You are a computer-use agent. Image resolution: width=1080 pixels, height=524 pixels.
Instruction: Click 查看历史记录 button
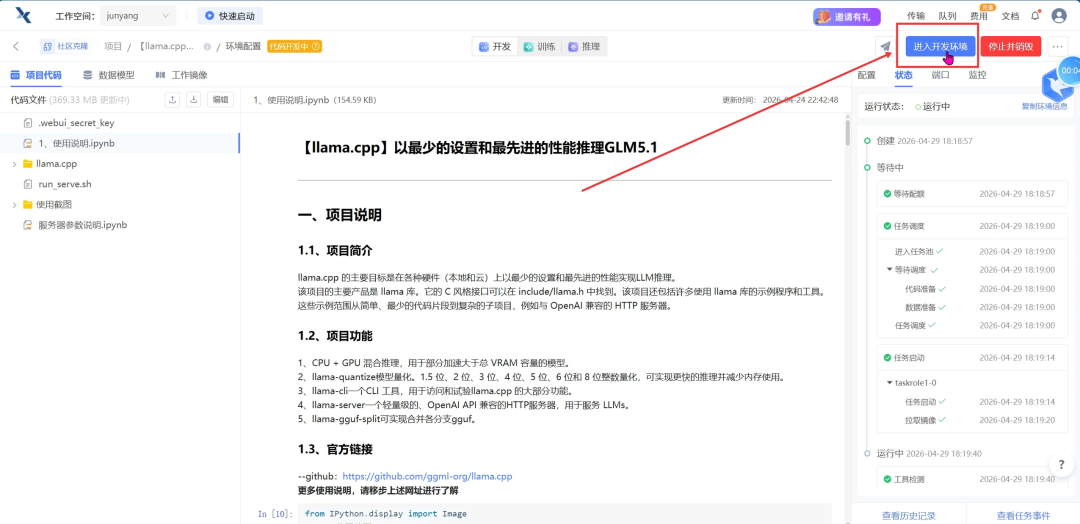pyautogui.click(x=908, y=515)
